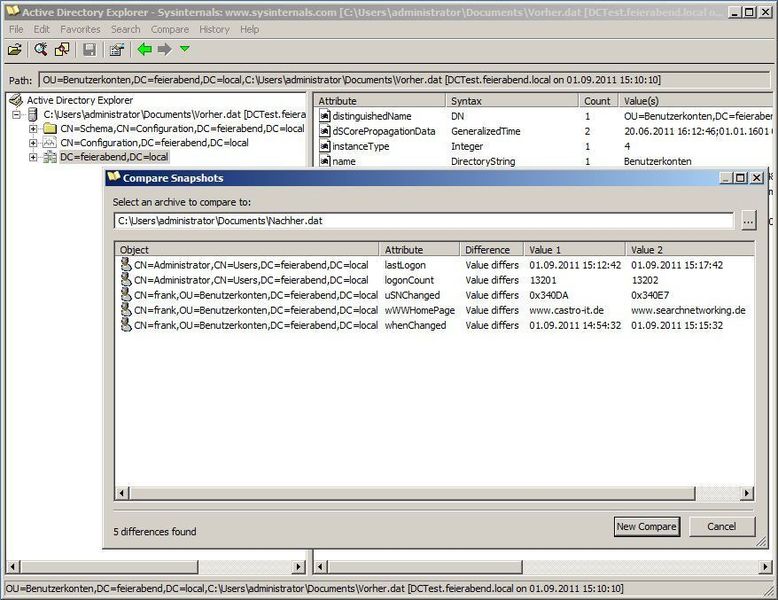Open the Edit menu
778x600 pixels.
coord(42,29)
